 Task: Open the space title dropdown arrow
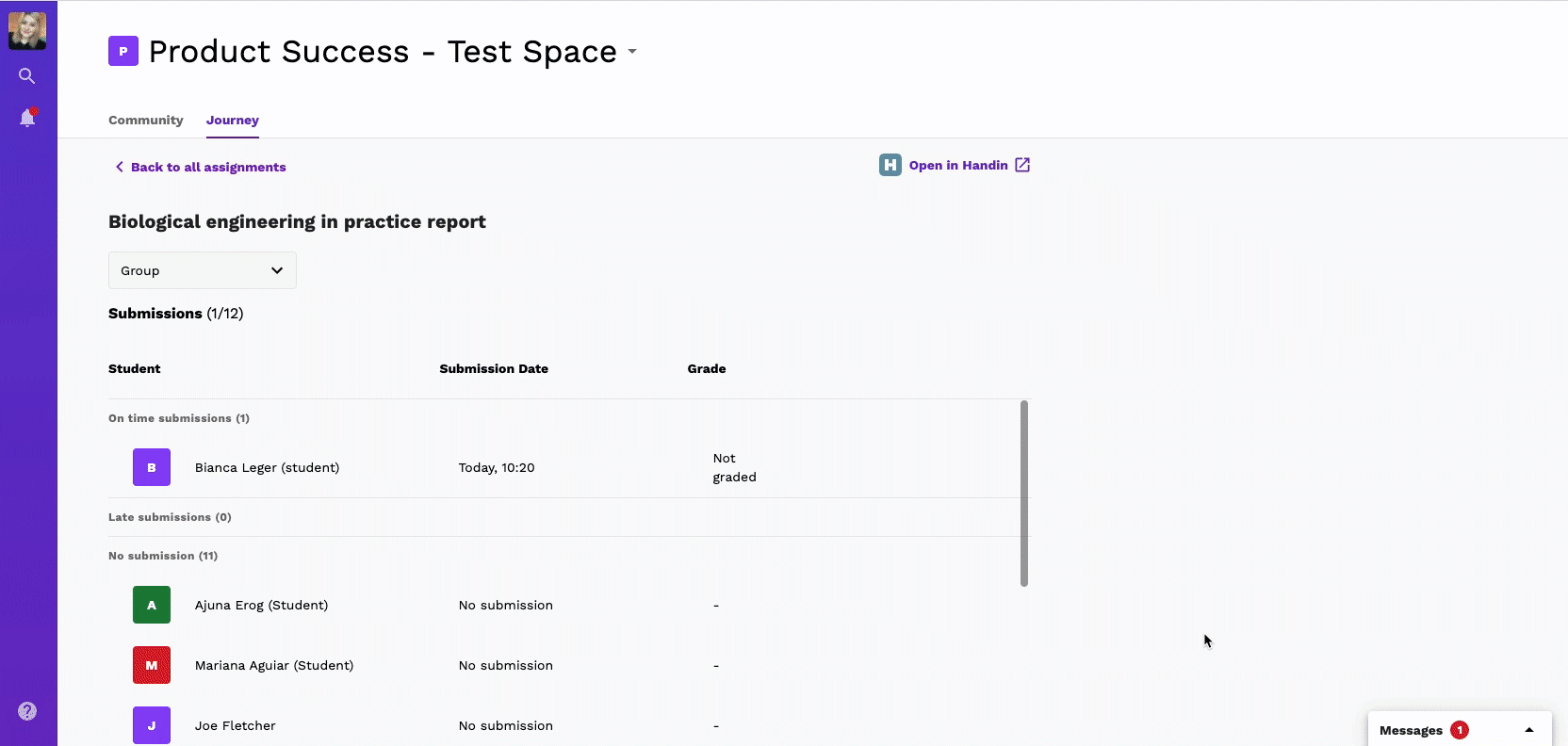pyautogui.click(x=632, y=52)
